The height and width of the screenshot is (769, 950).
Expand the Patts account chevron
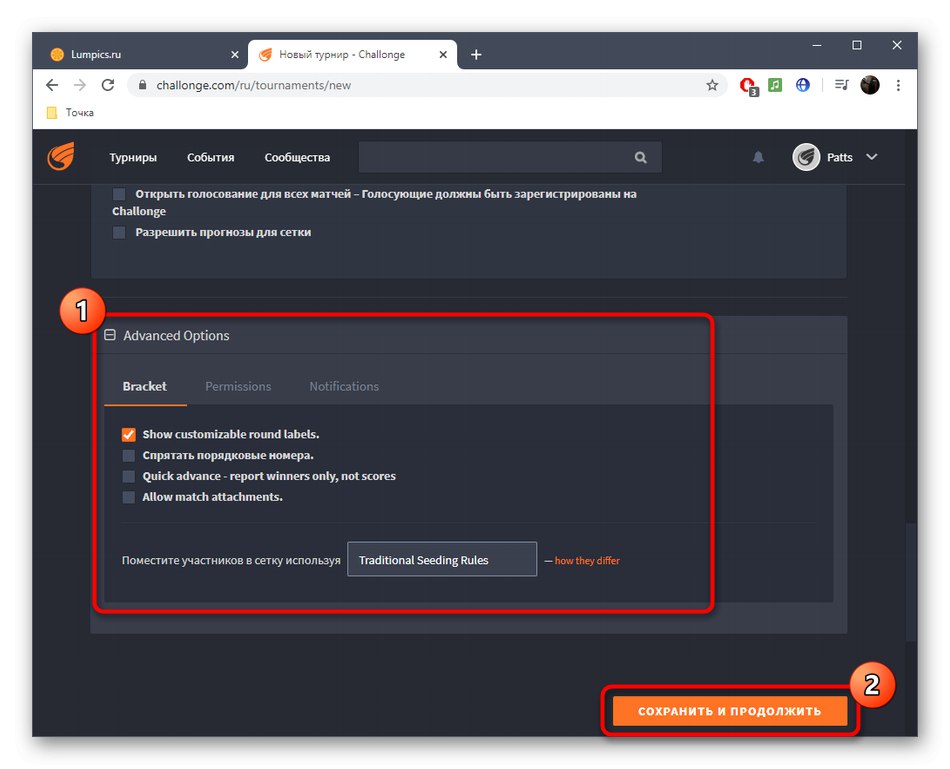[x=870, y=157]
